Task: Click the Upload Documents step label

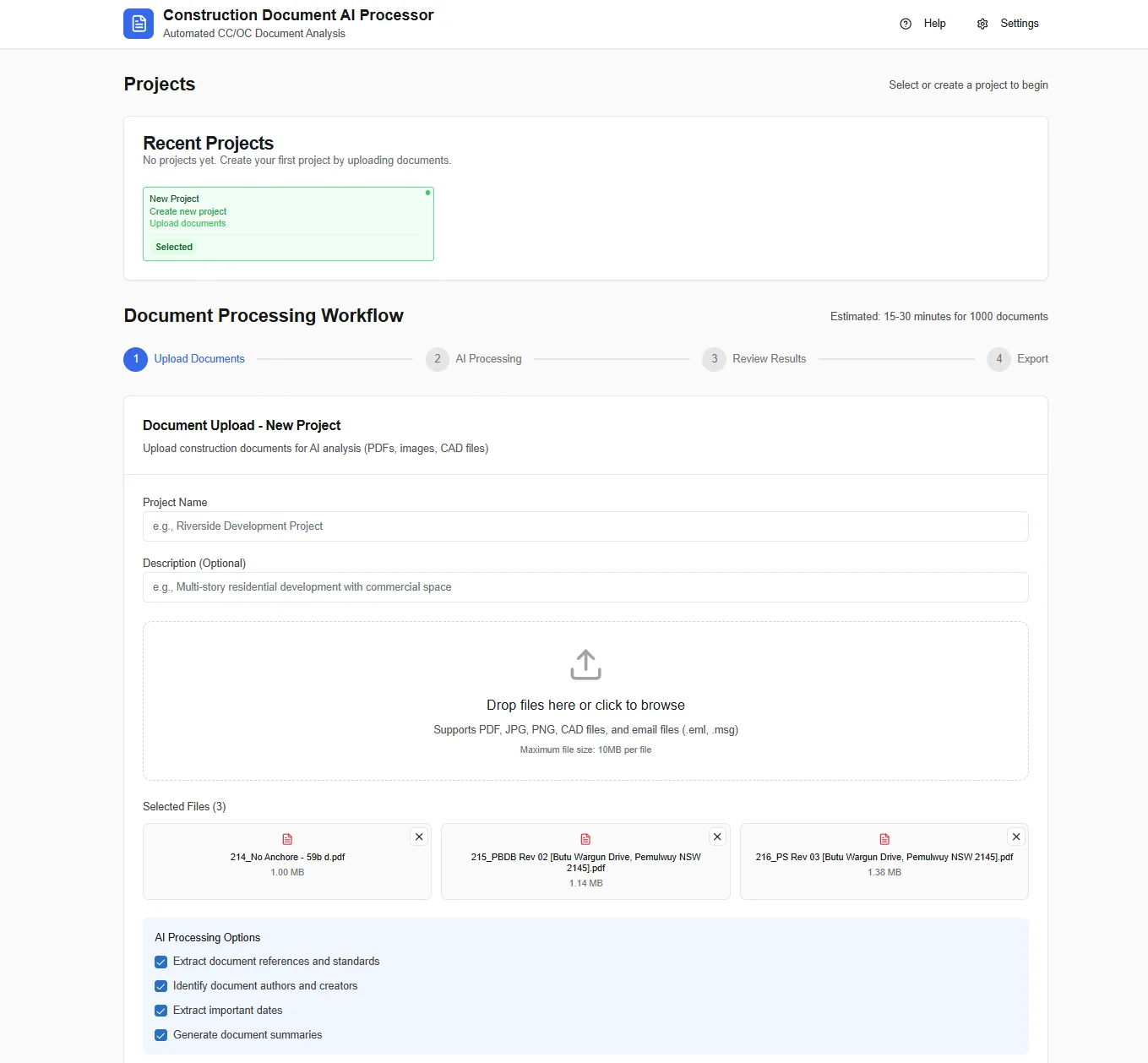Action: [x=199, y=359]
